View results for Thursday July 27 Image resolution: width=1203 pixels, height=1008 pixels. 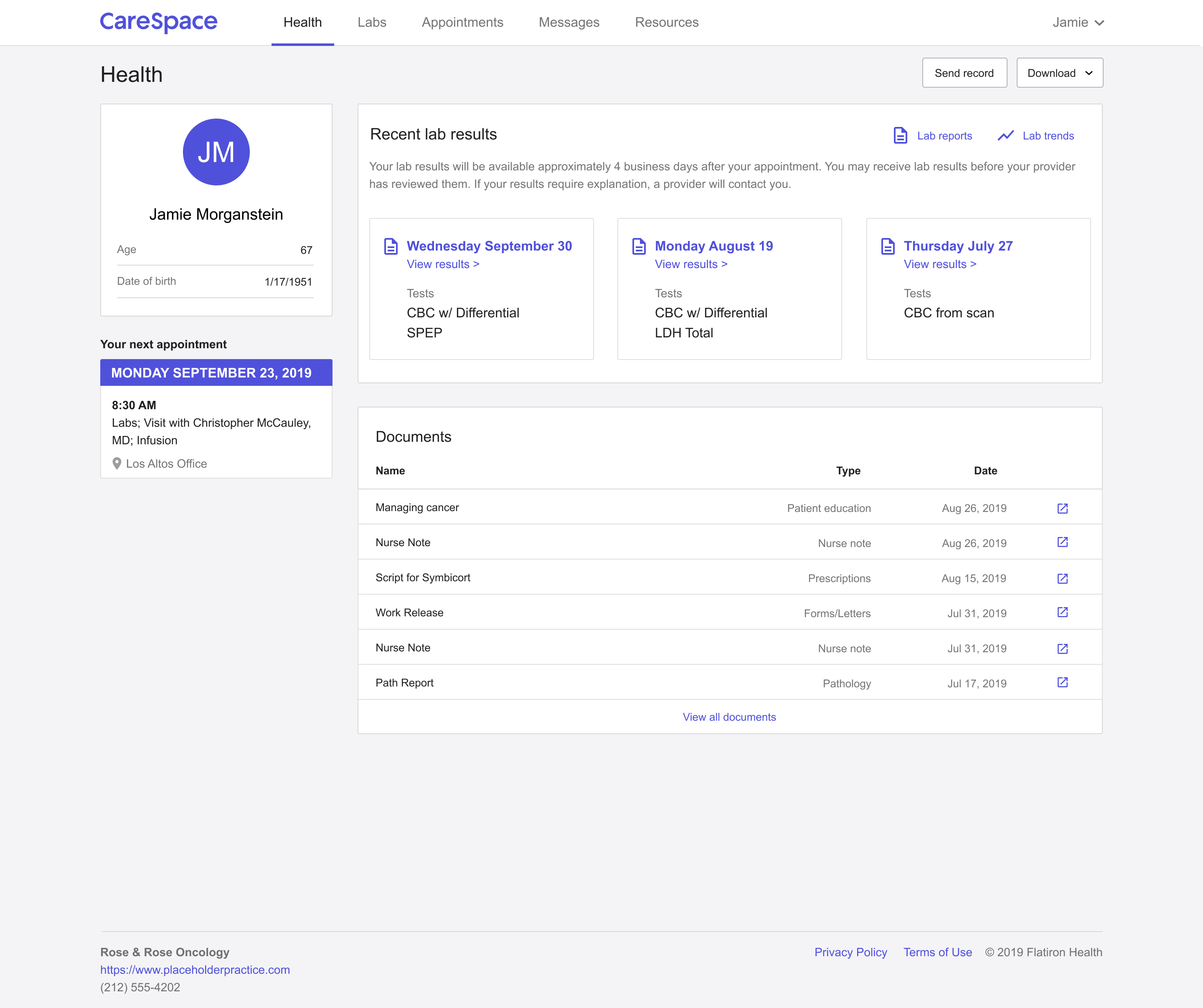939,264
